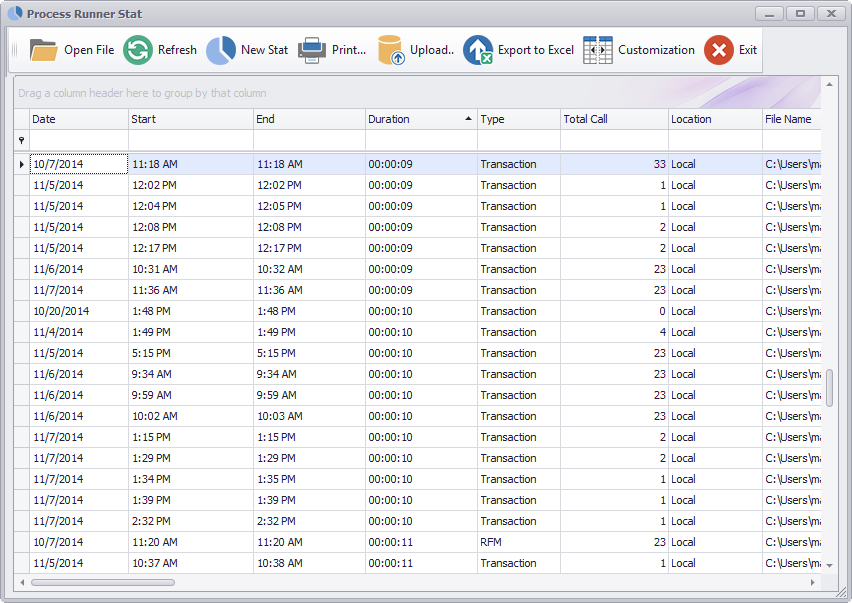Click the Type column header
This screenshot has height=603, width=852.
tap(518, 119)
